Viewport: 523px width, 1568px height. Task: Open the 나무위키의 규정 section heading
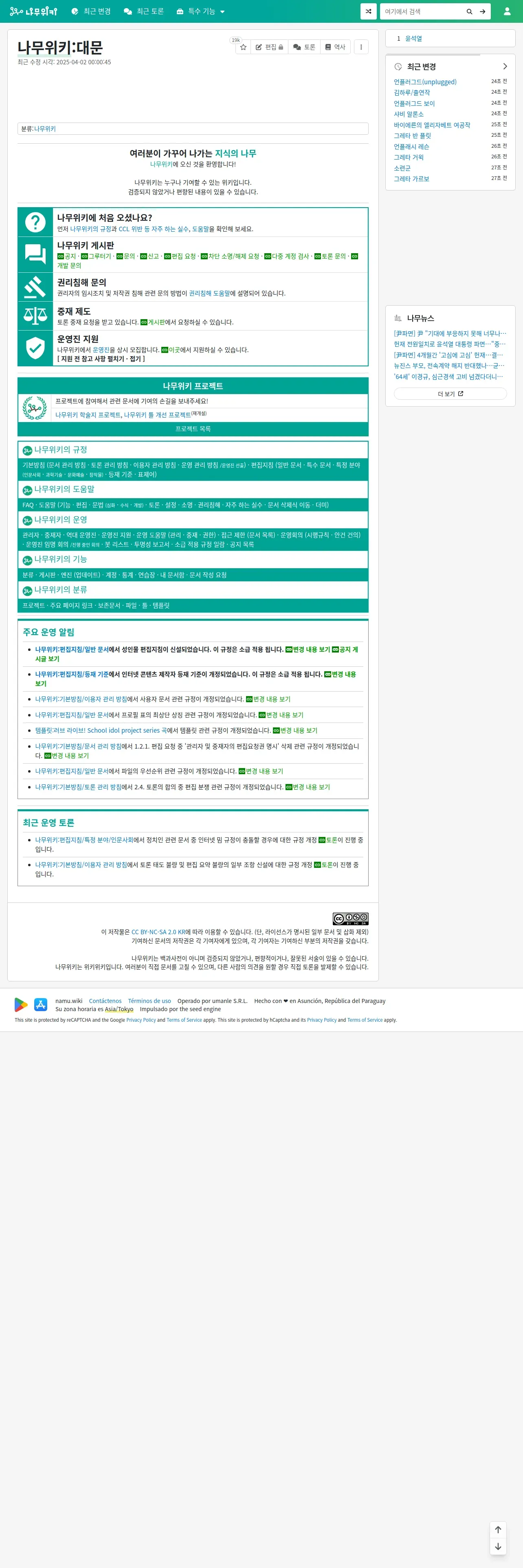coord(60,450)
